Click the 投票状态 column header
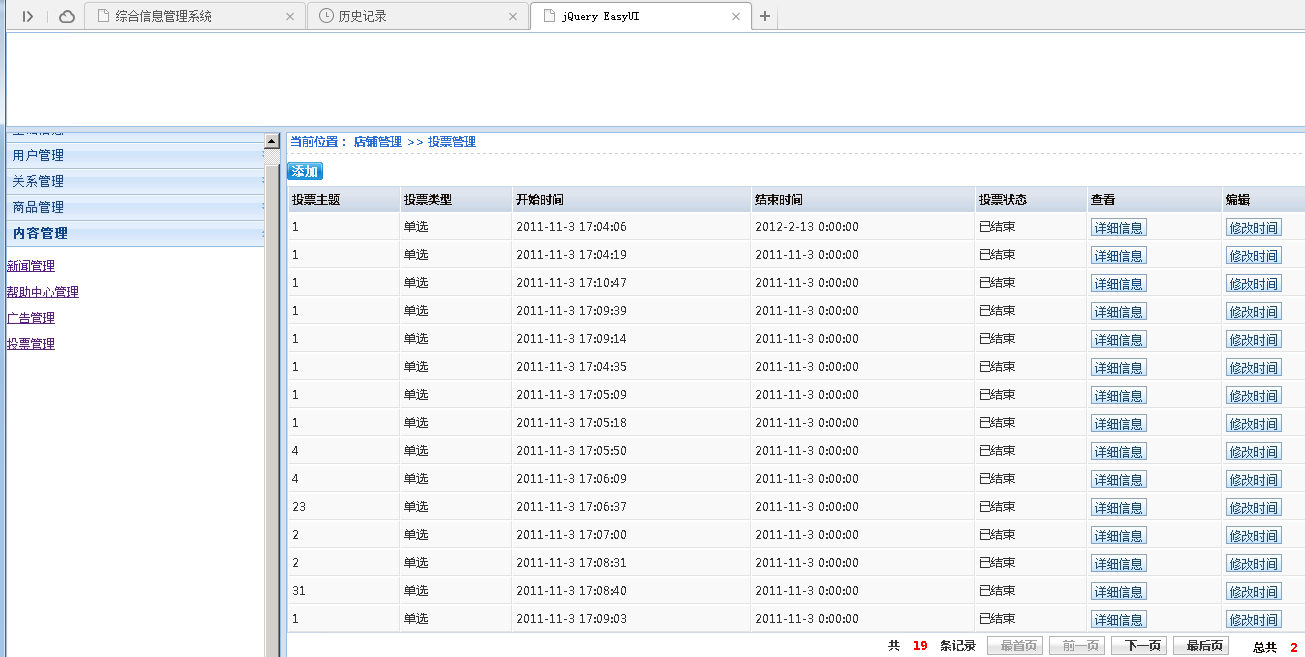The image size is (1305, 657). point(1031,200)
